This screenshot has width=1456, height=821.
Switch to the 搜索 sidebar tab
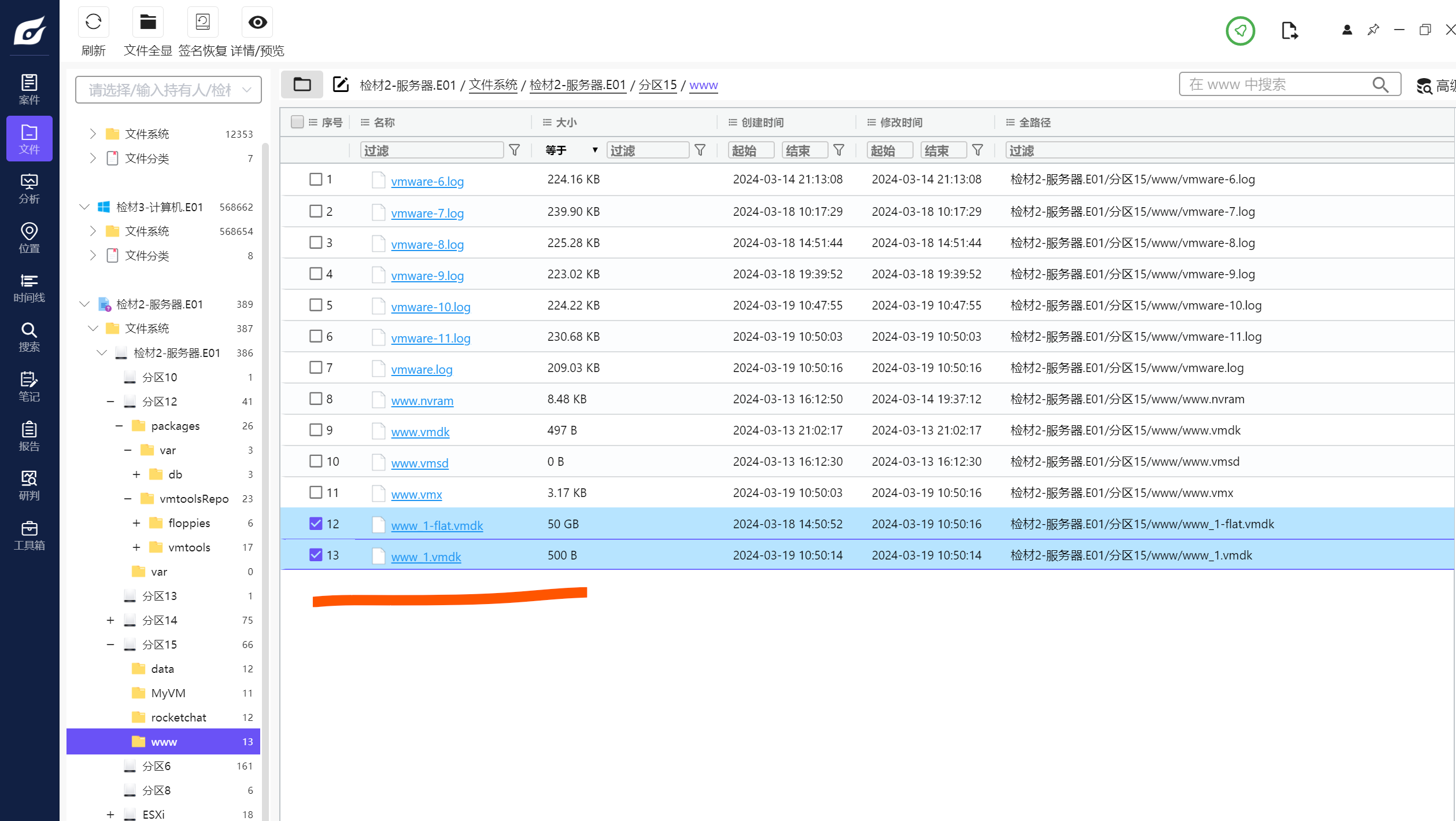[x=29, y=337]
